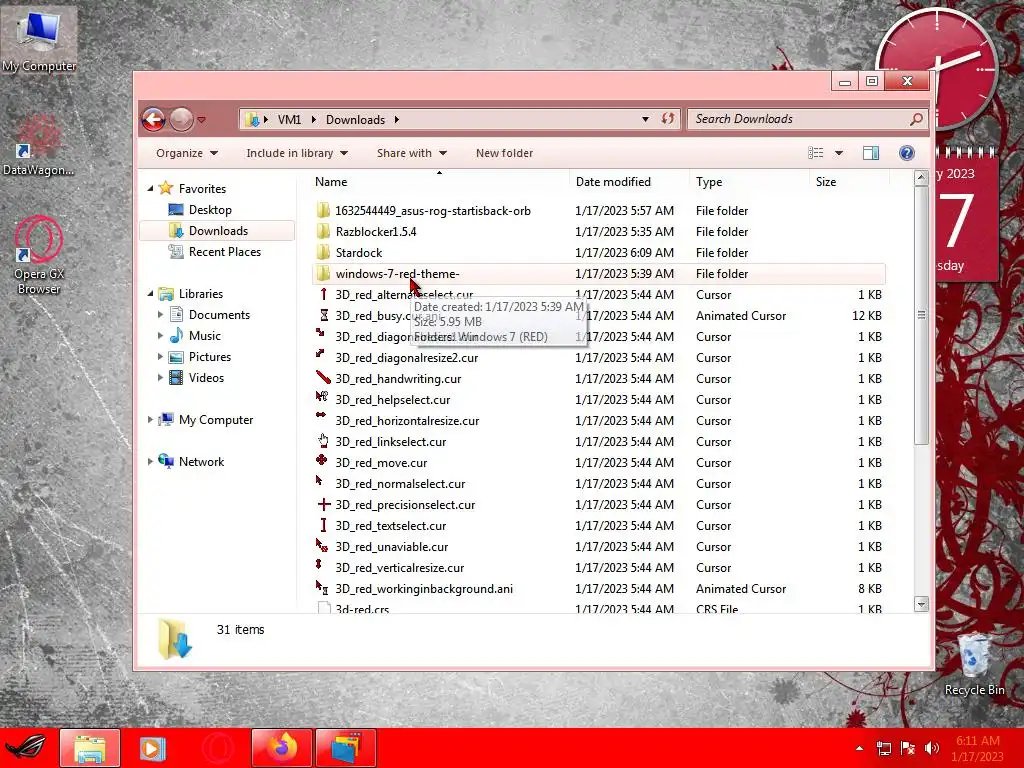Screen dimensions: 1024x768
Task: Click the 3D_red_unaviable.cur cursor icon
Action: point(323,546)
